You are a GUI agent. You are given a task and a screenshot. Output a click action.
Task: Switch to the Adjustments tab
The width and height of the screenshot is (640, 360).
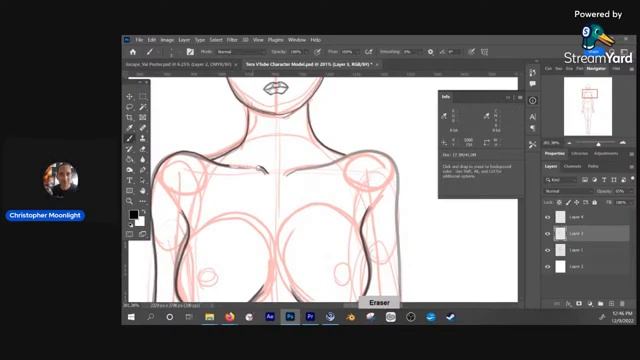point(606,153)
